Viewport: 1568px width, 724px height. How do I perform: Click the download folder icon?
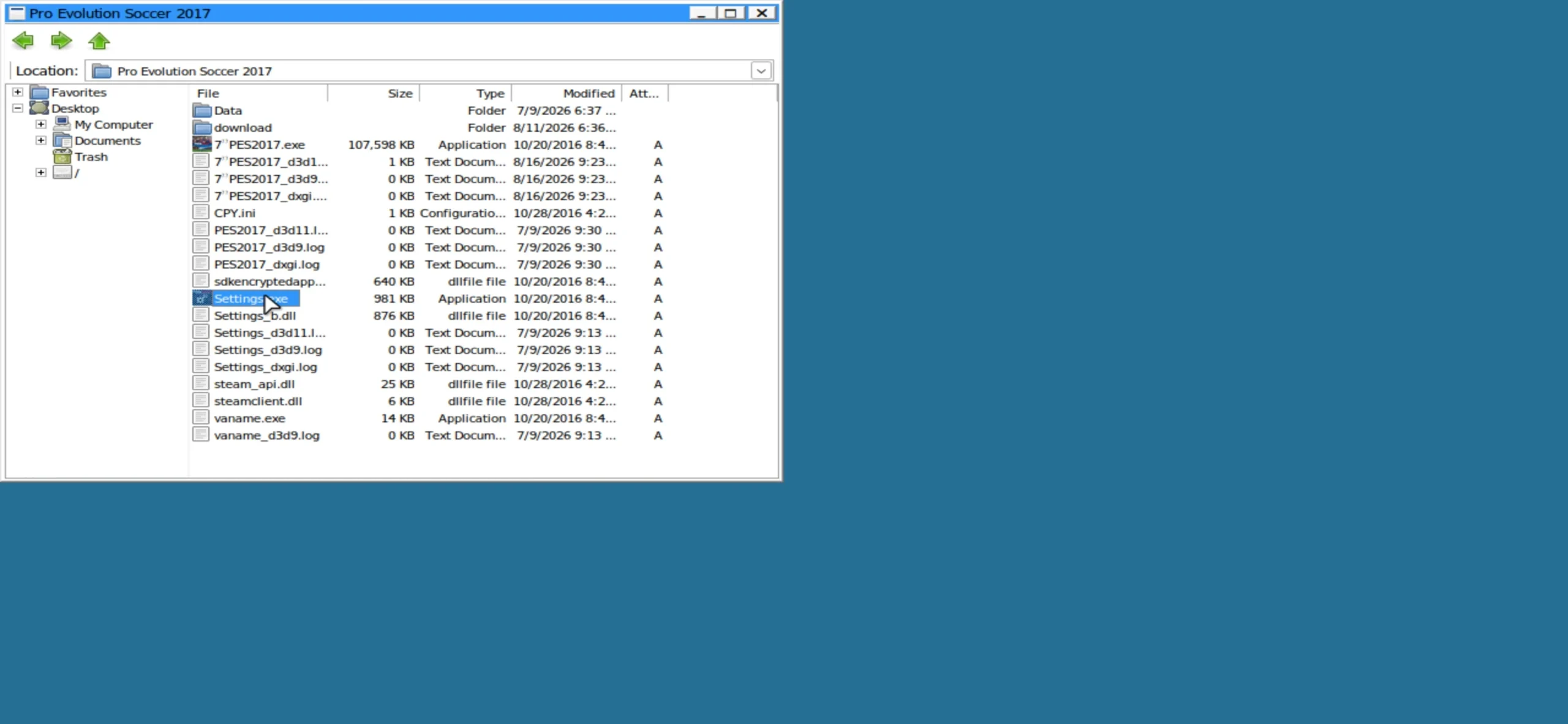click(202, 128)
